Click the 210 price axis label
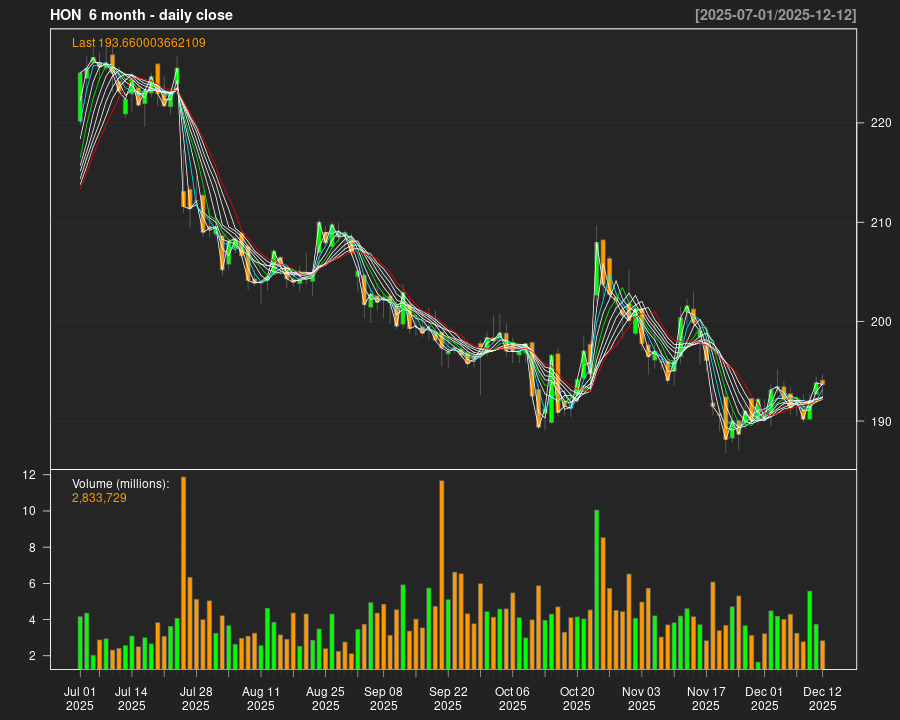Viewport: 900px width, 720px height. 880,222
